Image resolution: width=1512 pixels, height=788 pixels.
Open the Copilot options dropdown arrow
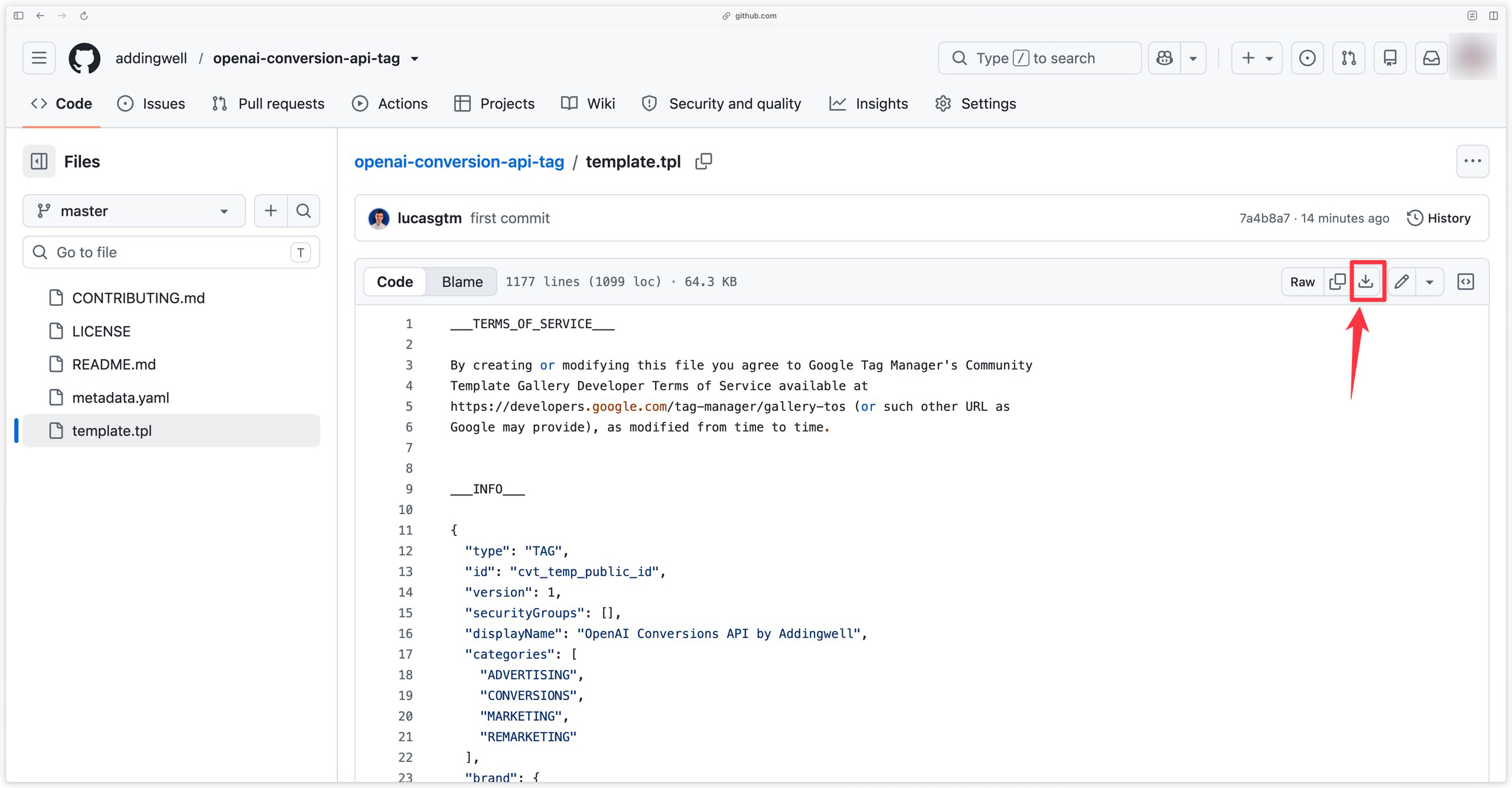1193,58
